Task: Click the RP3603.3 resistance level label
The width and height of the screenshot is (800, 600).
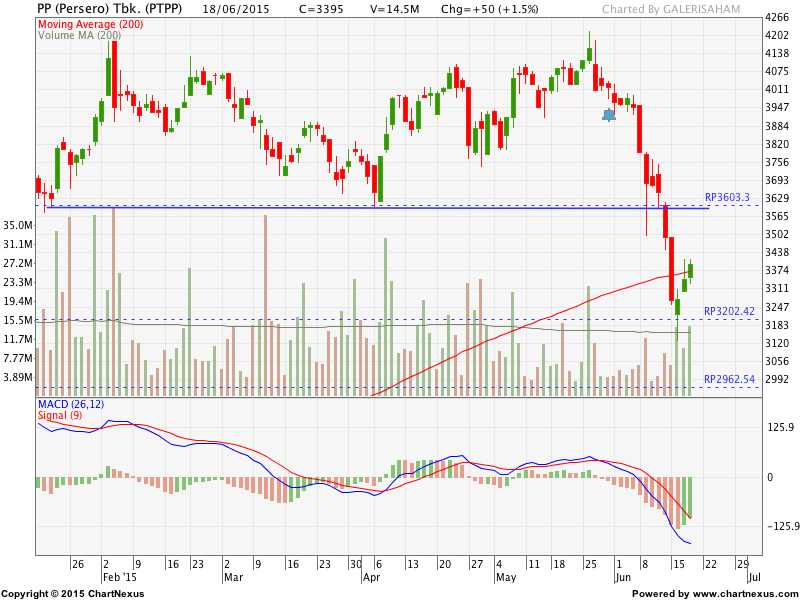Action: click(728, 198)
